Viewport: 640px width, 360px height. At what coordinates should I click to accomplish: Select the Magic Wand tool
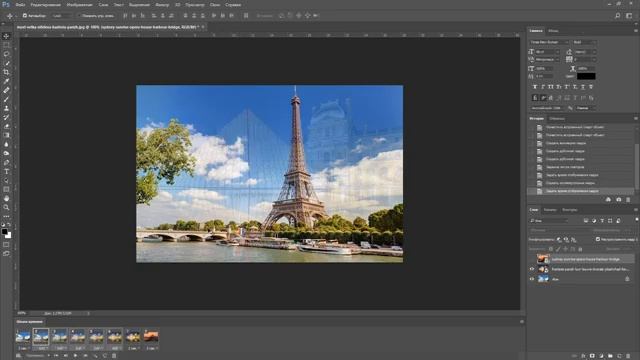pyautogui.click(x=6, y=63)
